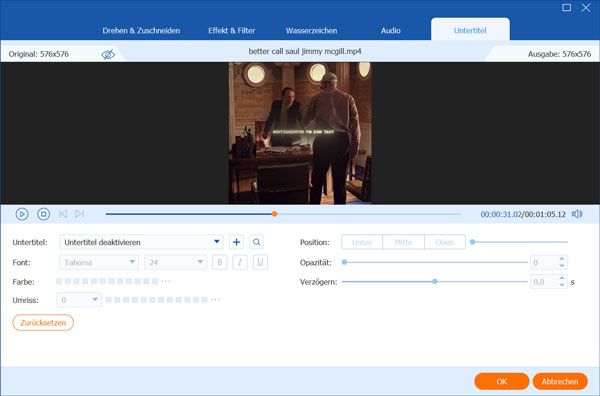
Task: Increase Opazität with up arrow
Action: (x=562, y=259)
